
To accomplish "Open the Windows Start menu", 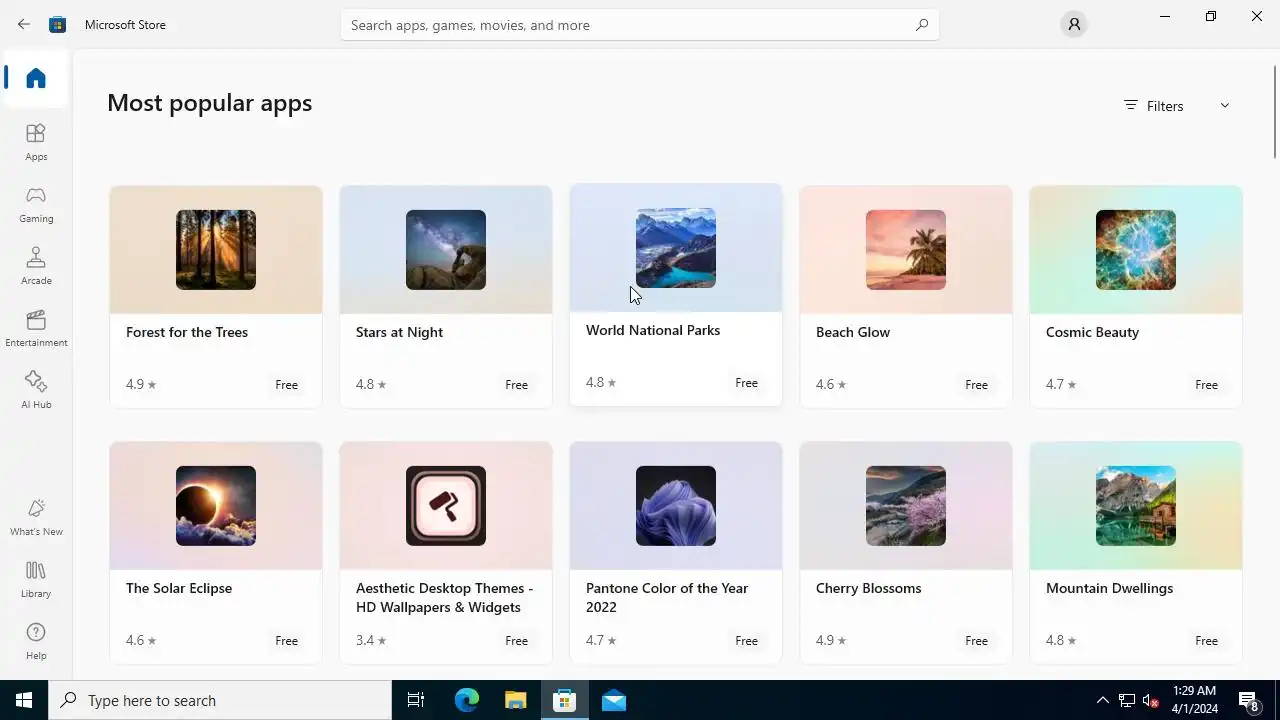I will click(x=24, y=700).
